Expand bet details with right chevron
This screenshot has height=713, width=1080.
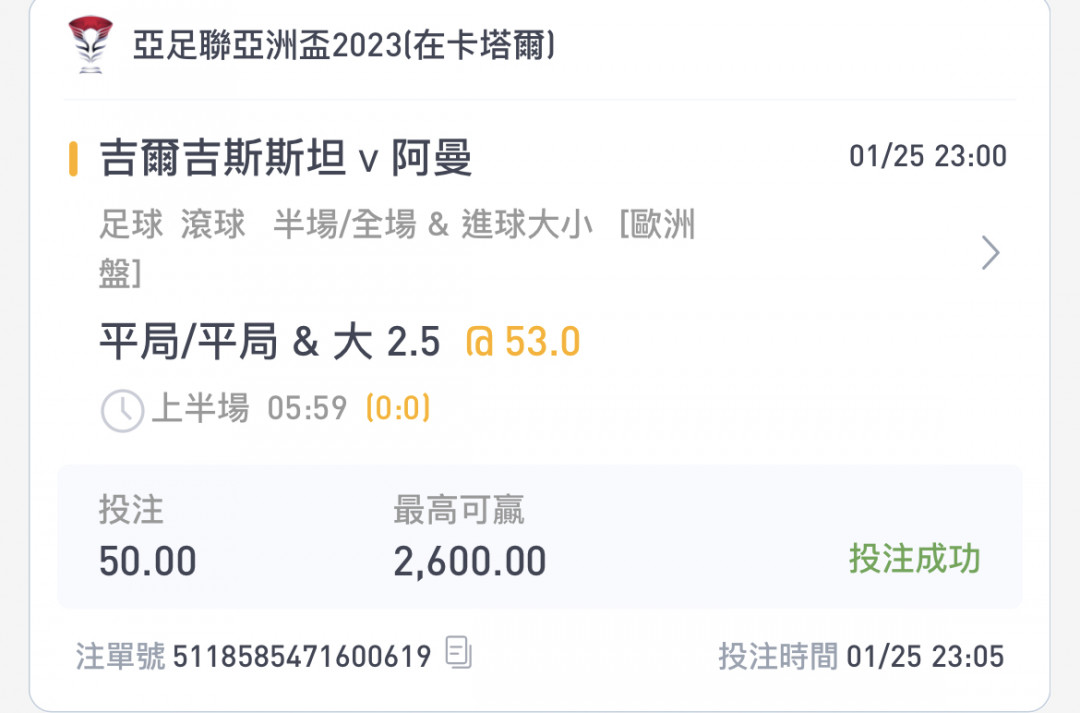990,253
